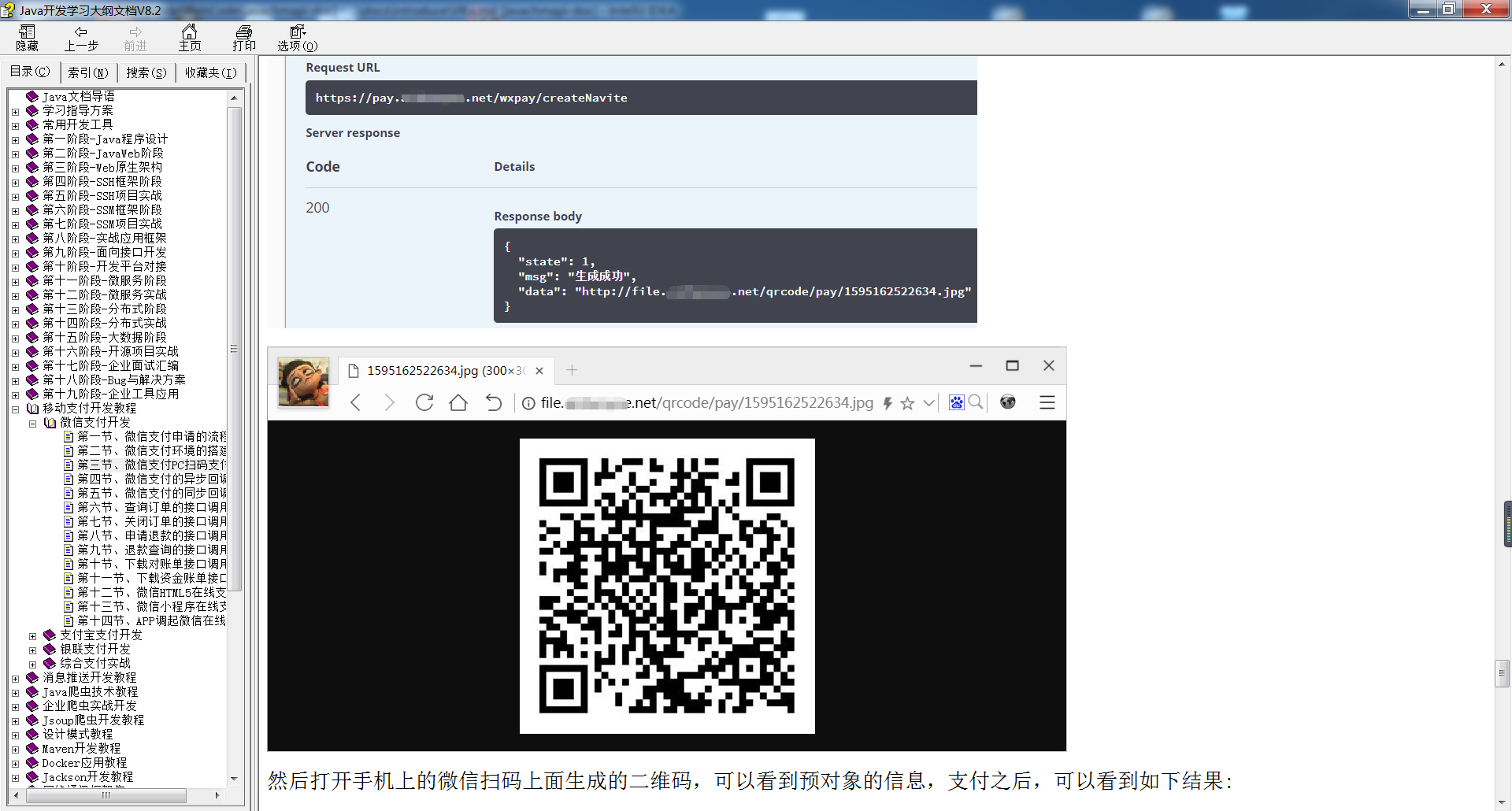Image resolution: width=1512 pixels, height=811 pixels.
Task: Click the 隐藏 (Hide) toolbar icon
Action: point(27,38)
